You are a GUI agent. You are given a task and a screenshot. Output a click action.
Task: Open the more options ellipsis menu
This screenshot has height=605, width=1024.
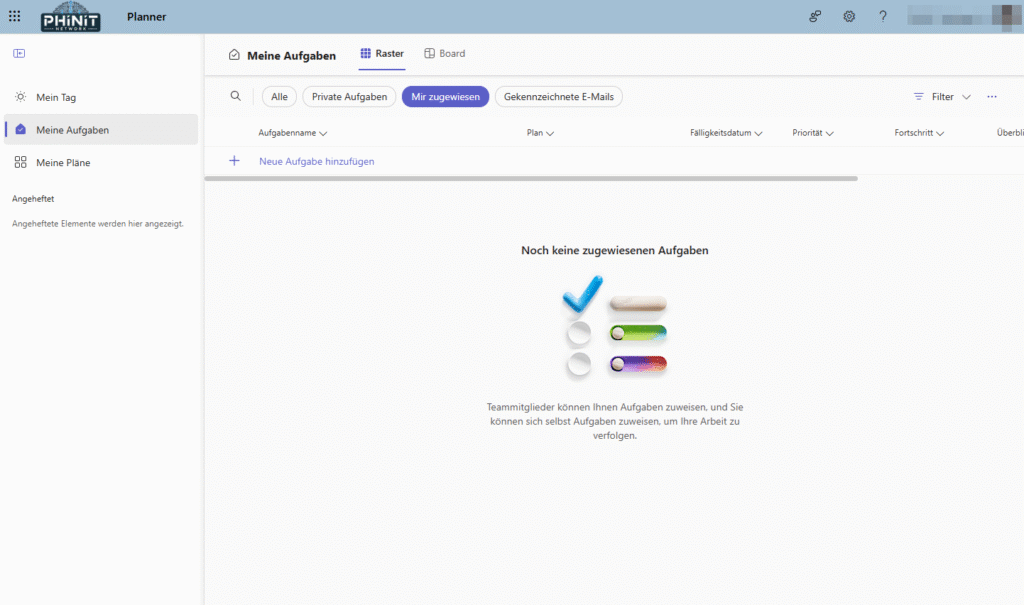[991, 96]
